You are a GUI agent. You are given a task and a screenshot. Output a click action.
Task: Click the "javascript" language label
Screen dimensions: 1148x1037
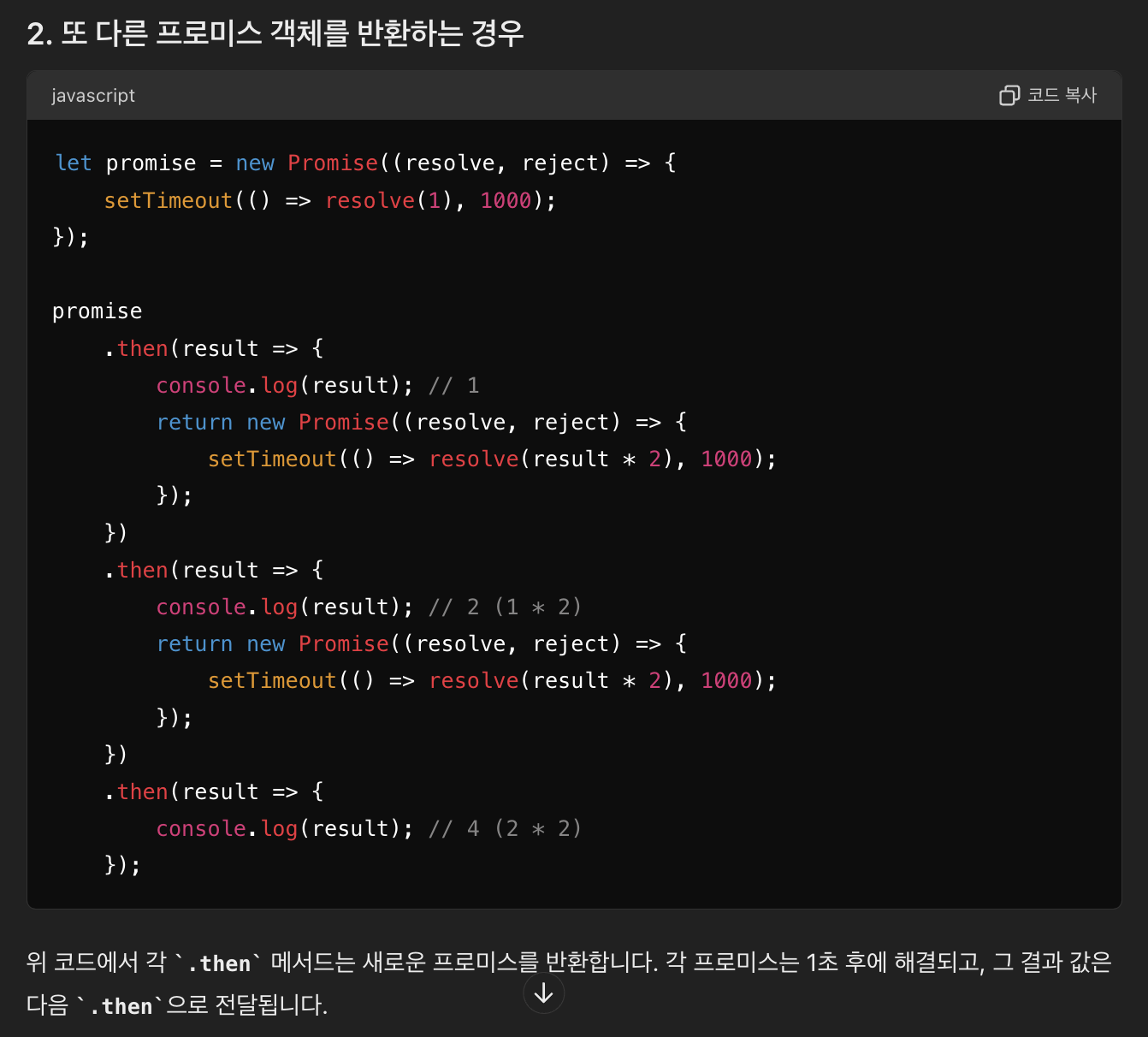93,96
